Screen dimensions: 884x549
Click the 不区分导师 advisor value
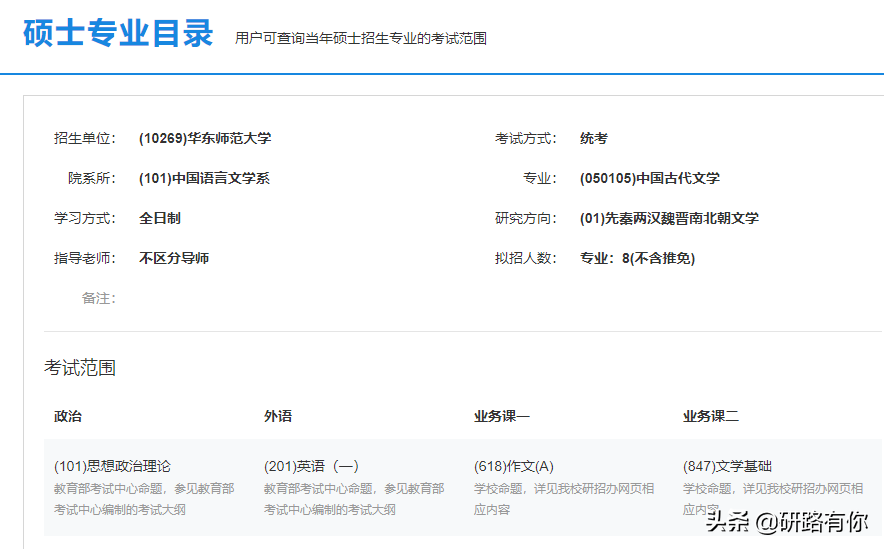[x=174, y=258]
